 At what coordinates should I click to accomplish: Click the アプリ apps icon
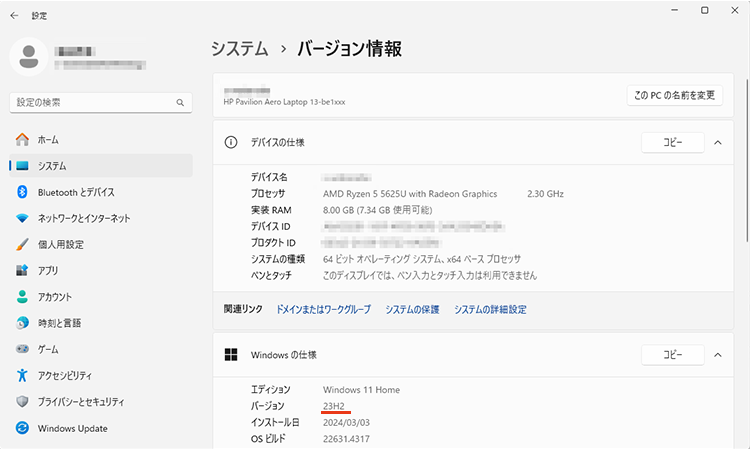pos(22,271)
